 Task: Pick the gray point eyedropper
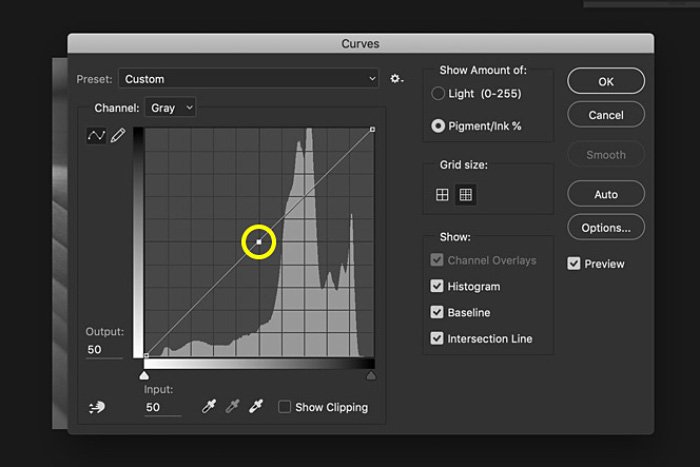[x=231, y=407]
